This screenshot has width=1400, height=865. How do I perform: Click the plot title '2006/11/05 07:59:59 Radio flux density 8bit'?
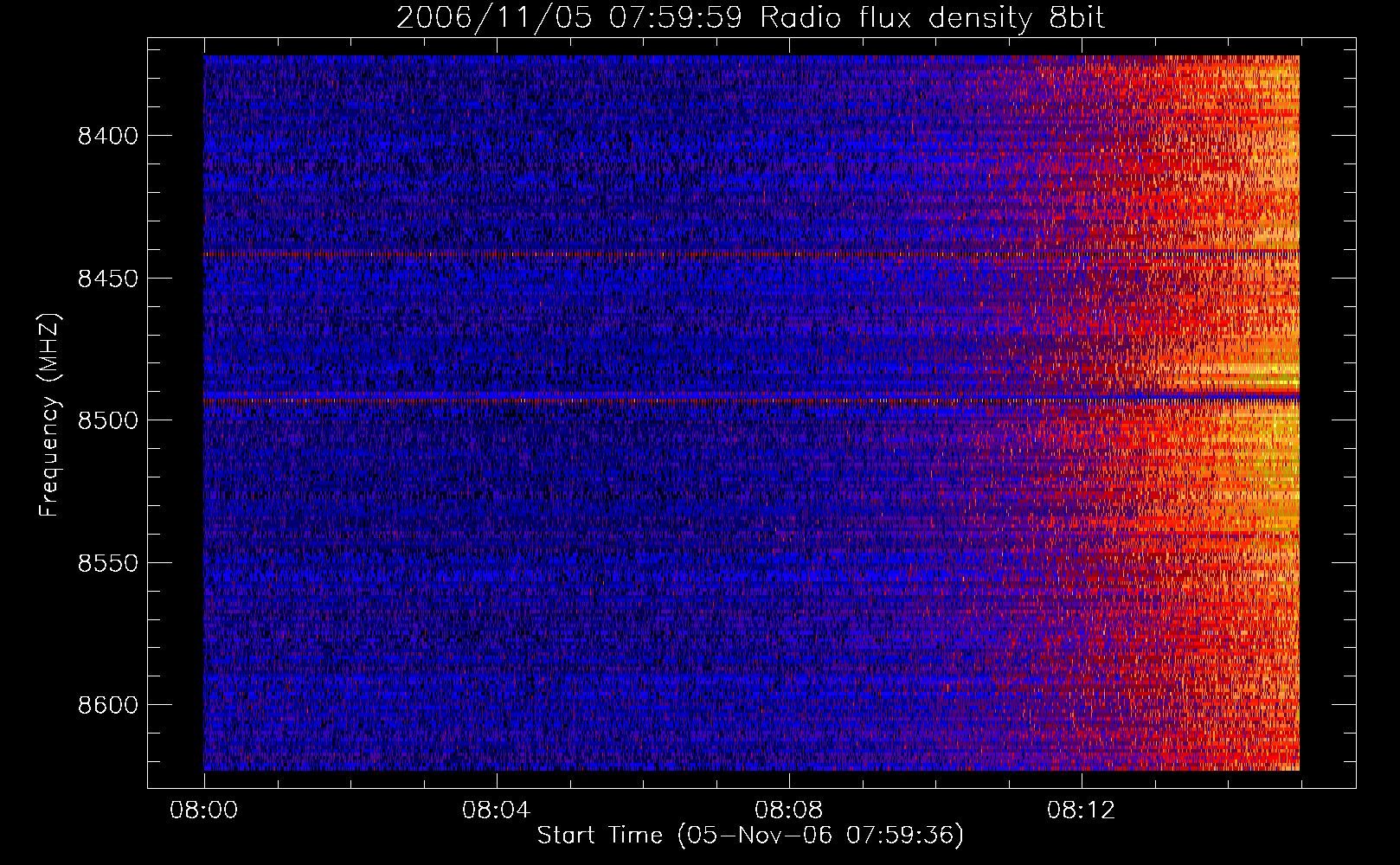[x=750, y=17]
